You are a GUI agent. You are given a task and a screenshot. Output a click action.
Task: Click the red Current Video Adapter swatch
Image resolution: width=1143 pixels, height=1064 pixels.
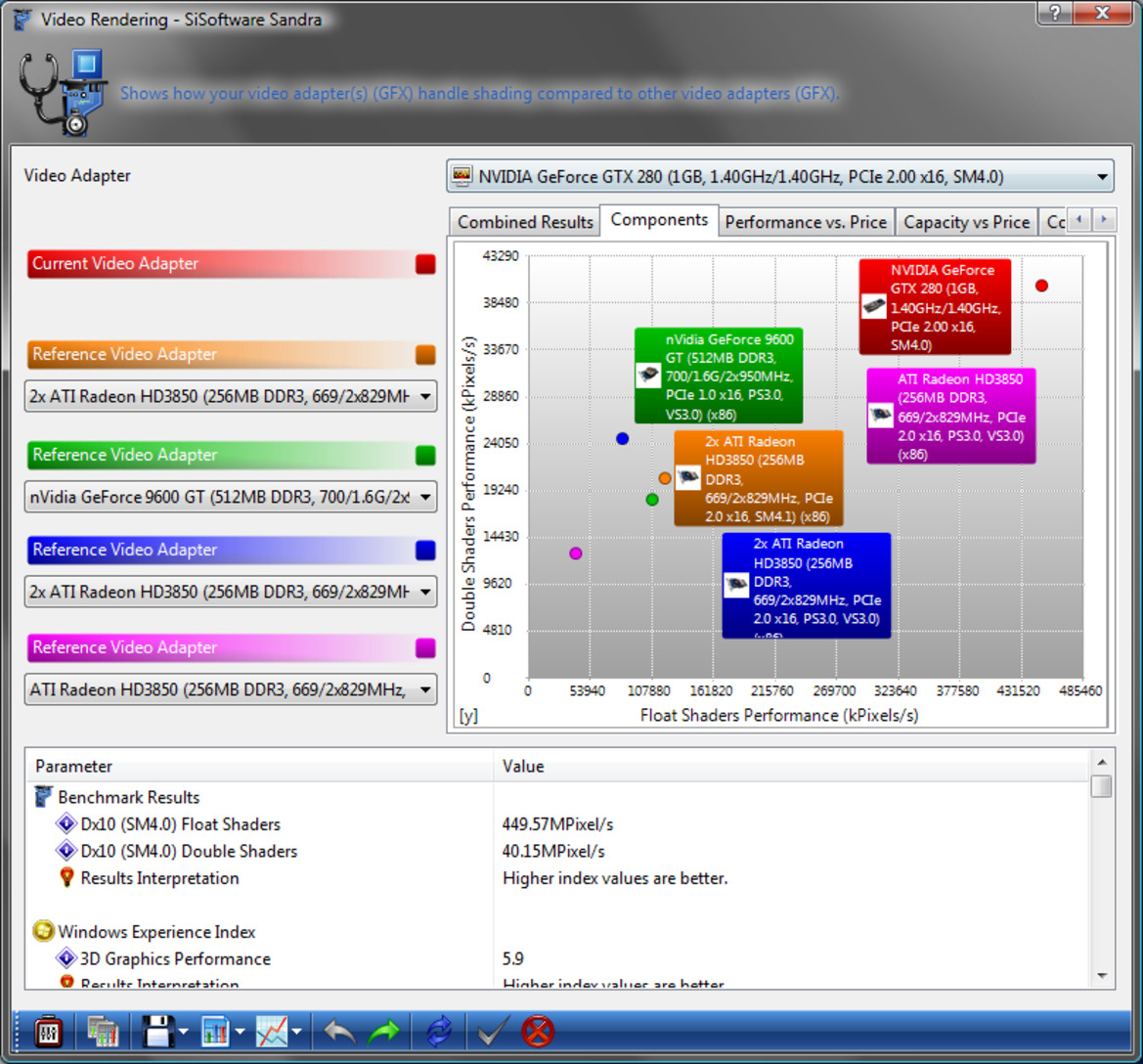(425, 264)
